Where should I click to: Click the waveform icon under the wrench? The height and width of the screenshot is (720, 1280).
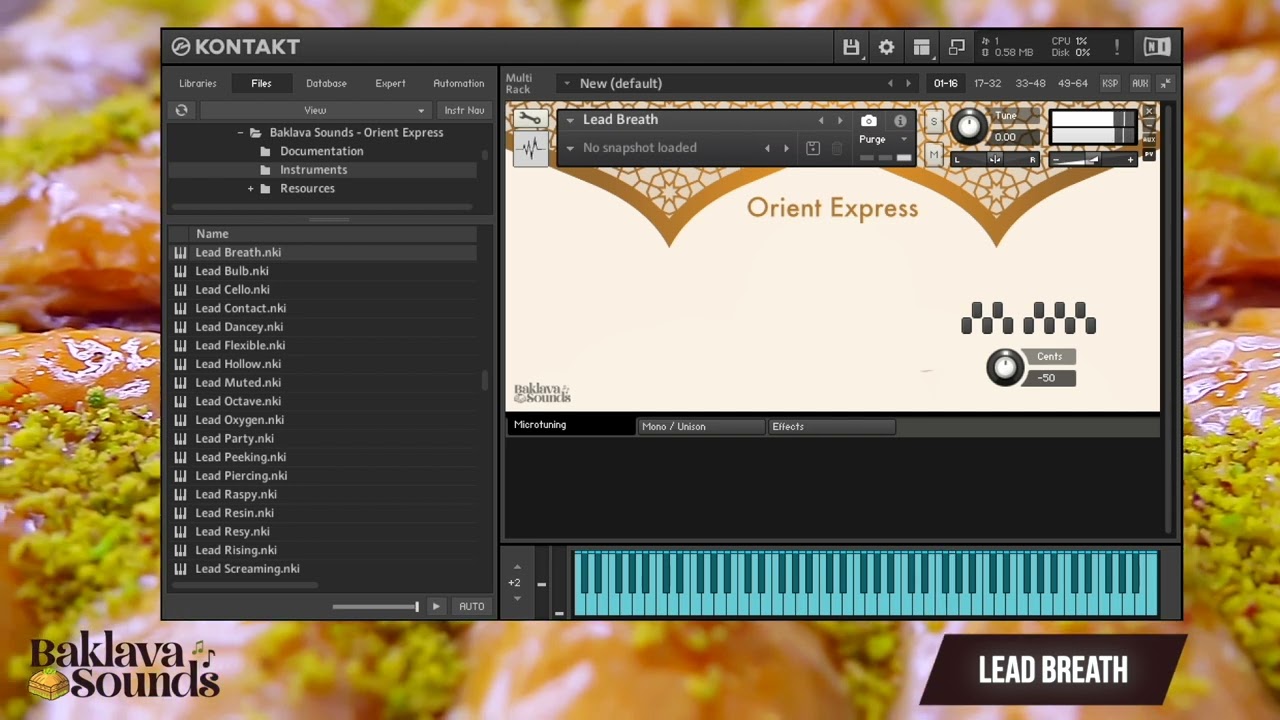coord(530,149)
